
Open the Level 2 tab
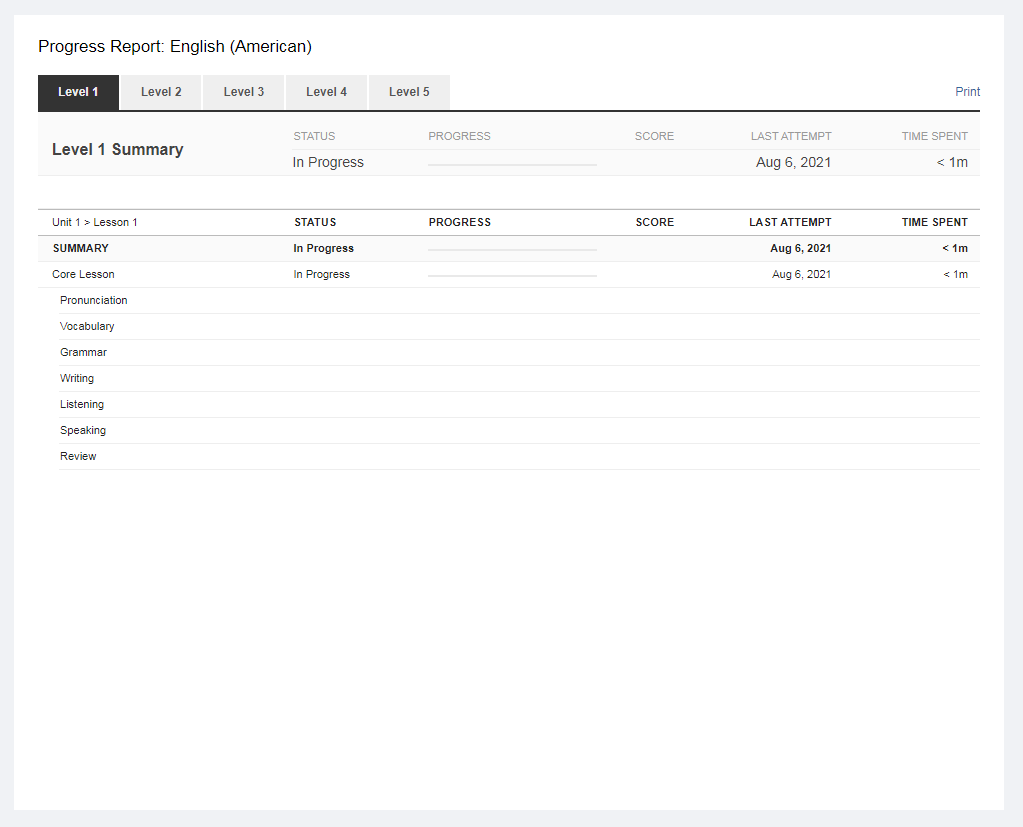click(161, 92)
